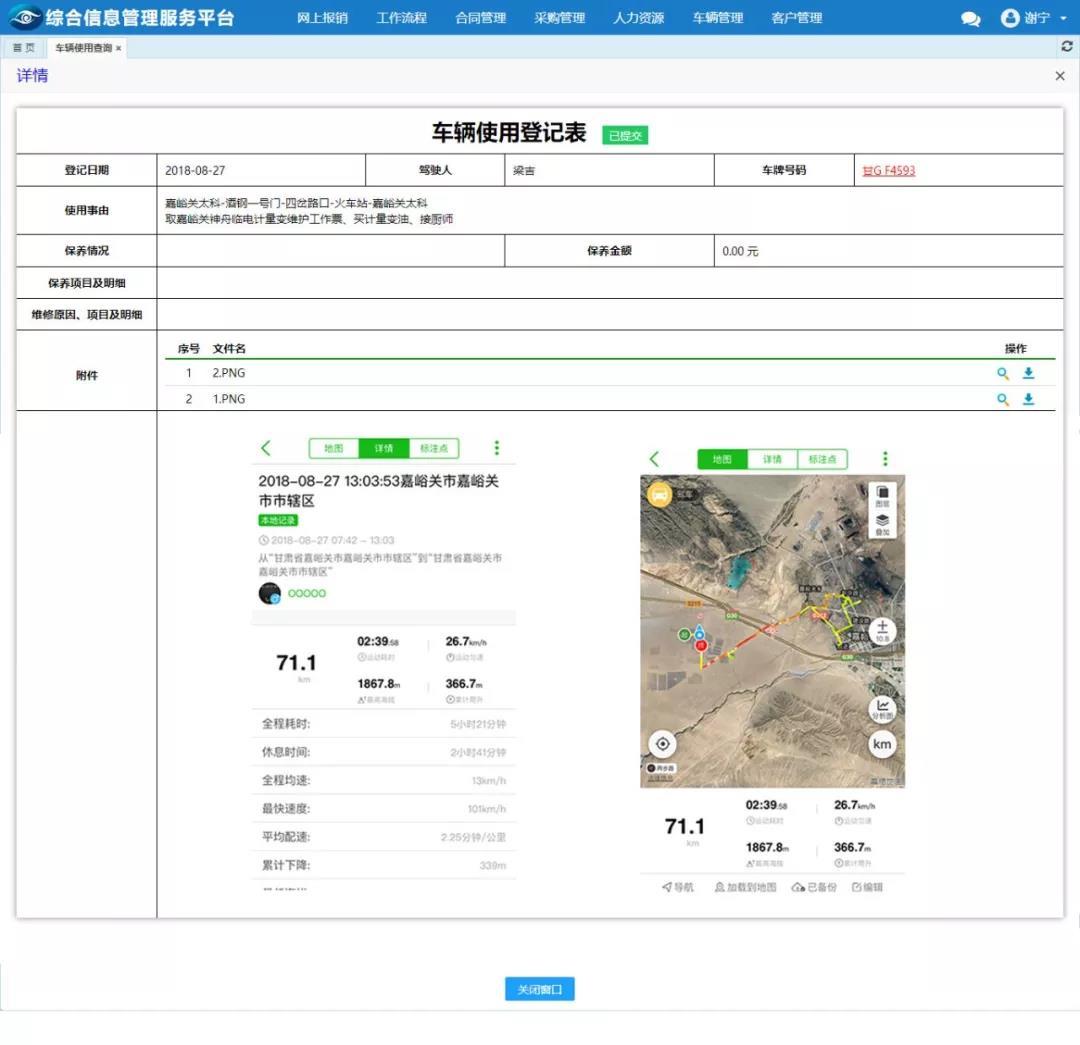1080x1045 pixels.
Task: Click the refresh icon at tab bar right
Action: click(x=1066, y=47)
